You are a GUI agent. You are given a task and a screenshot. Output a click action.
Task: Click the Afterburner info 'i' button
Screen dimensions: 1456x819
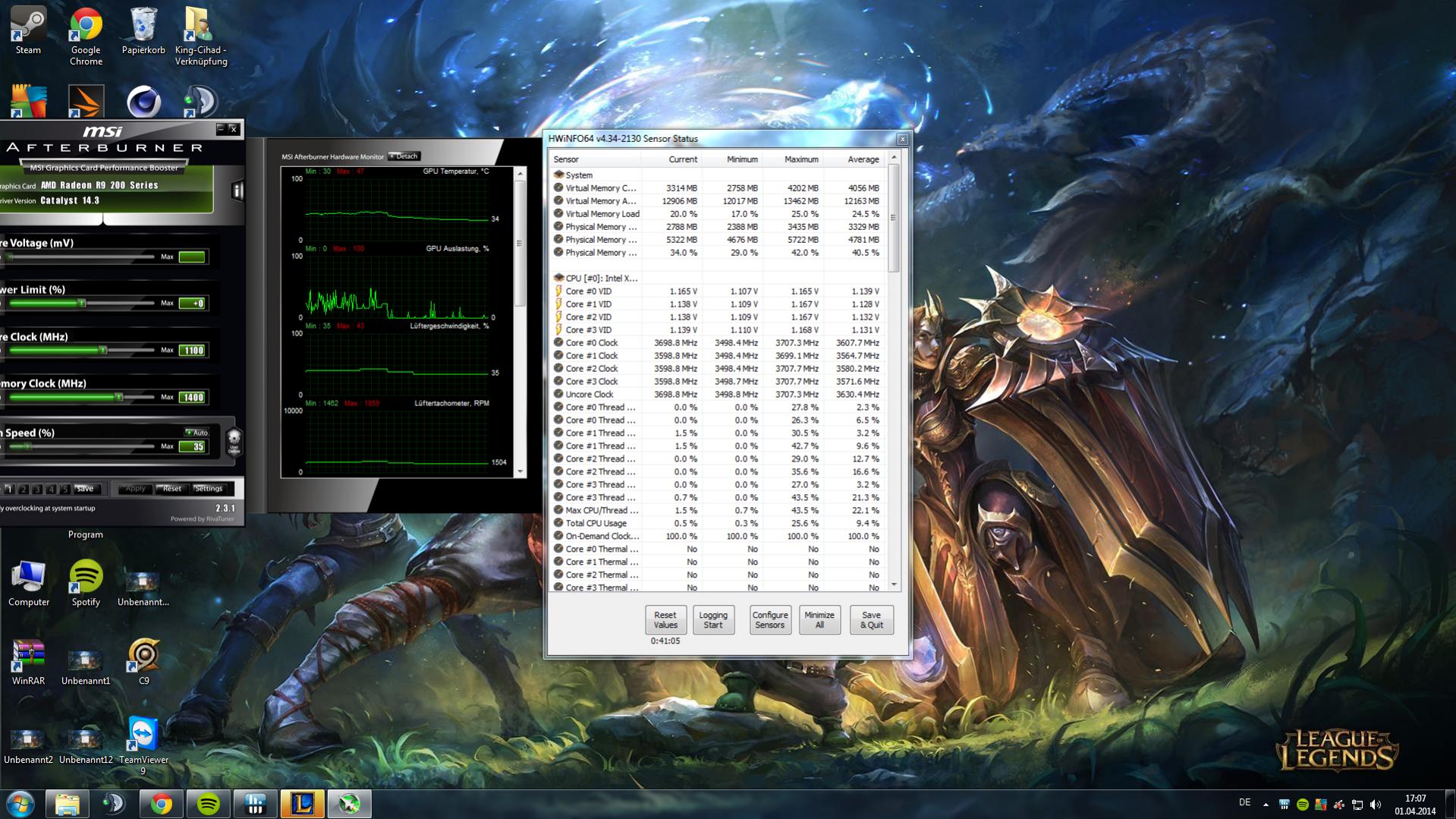click(x=237, y=191)
